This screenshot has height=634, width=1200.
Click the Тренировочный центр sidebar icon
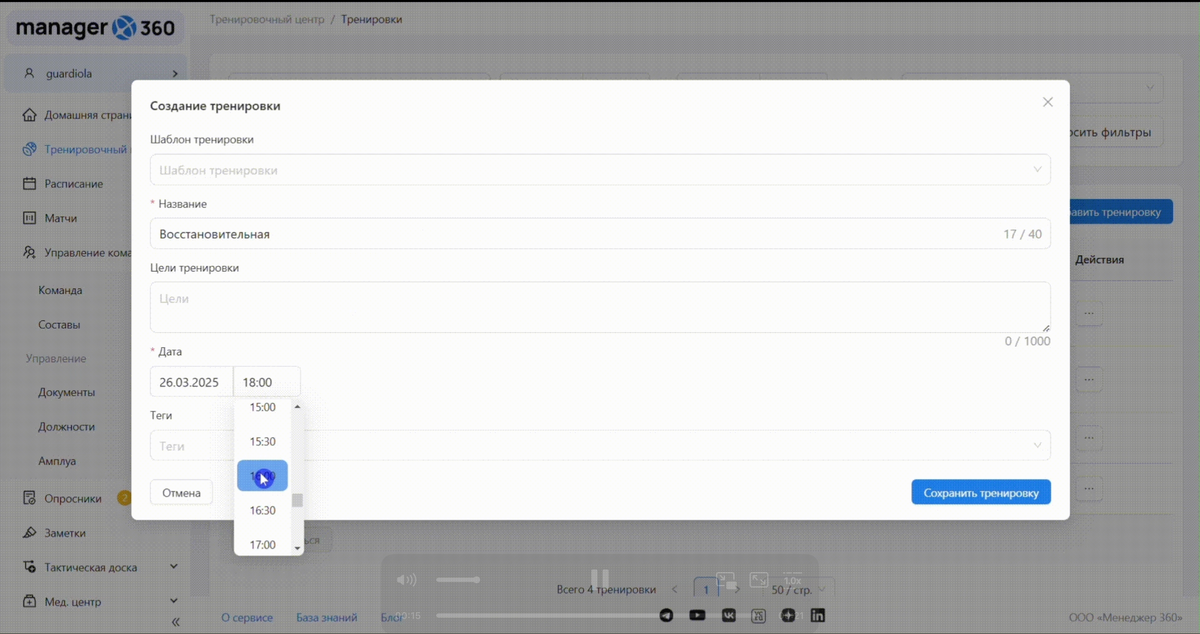(x=29, y=149)
